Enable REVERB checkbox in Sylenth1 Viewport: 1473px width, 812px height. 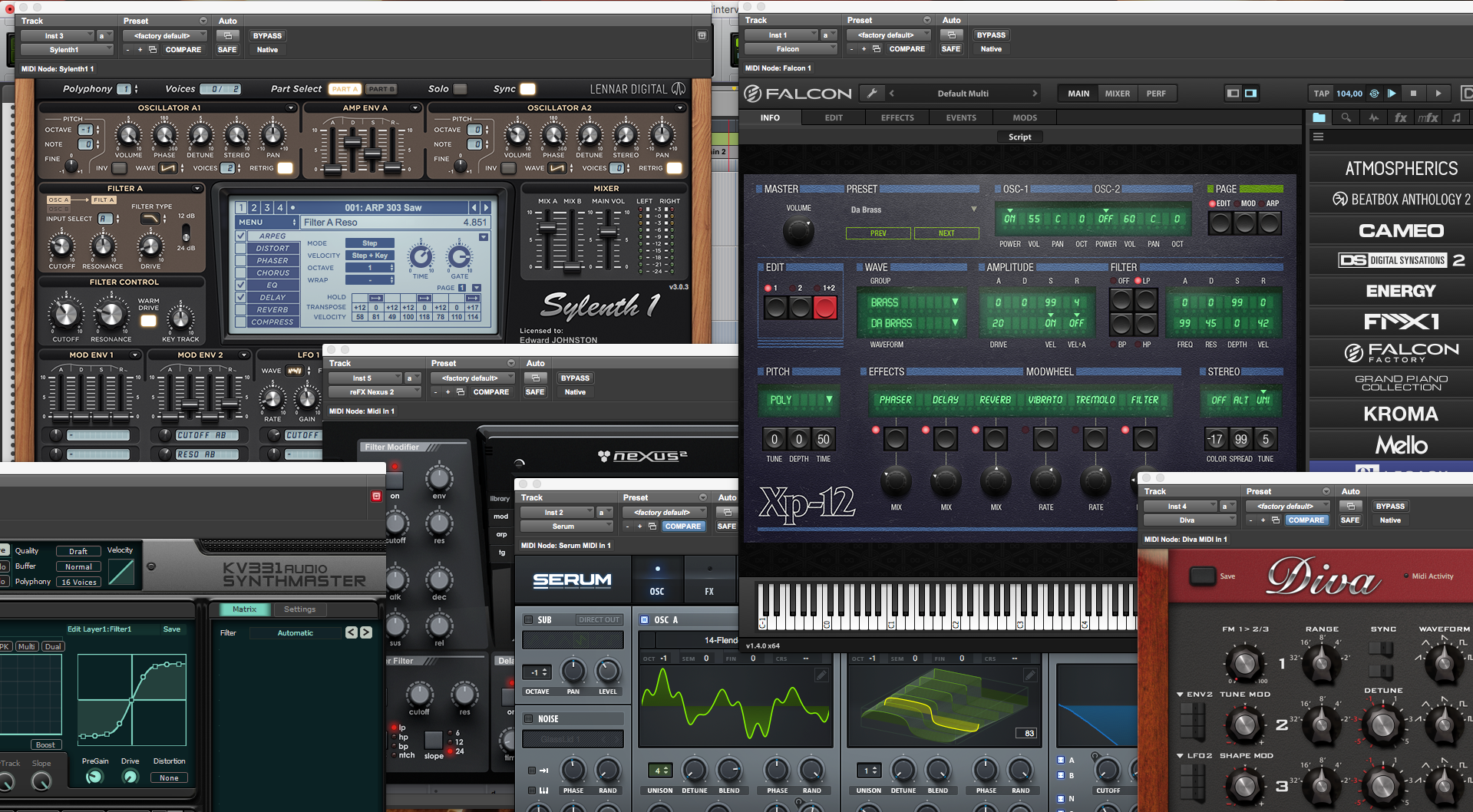click(241, 310)
